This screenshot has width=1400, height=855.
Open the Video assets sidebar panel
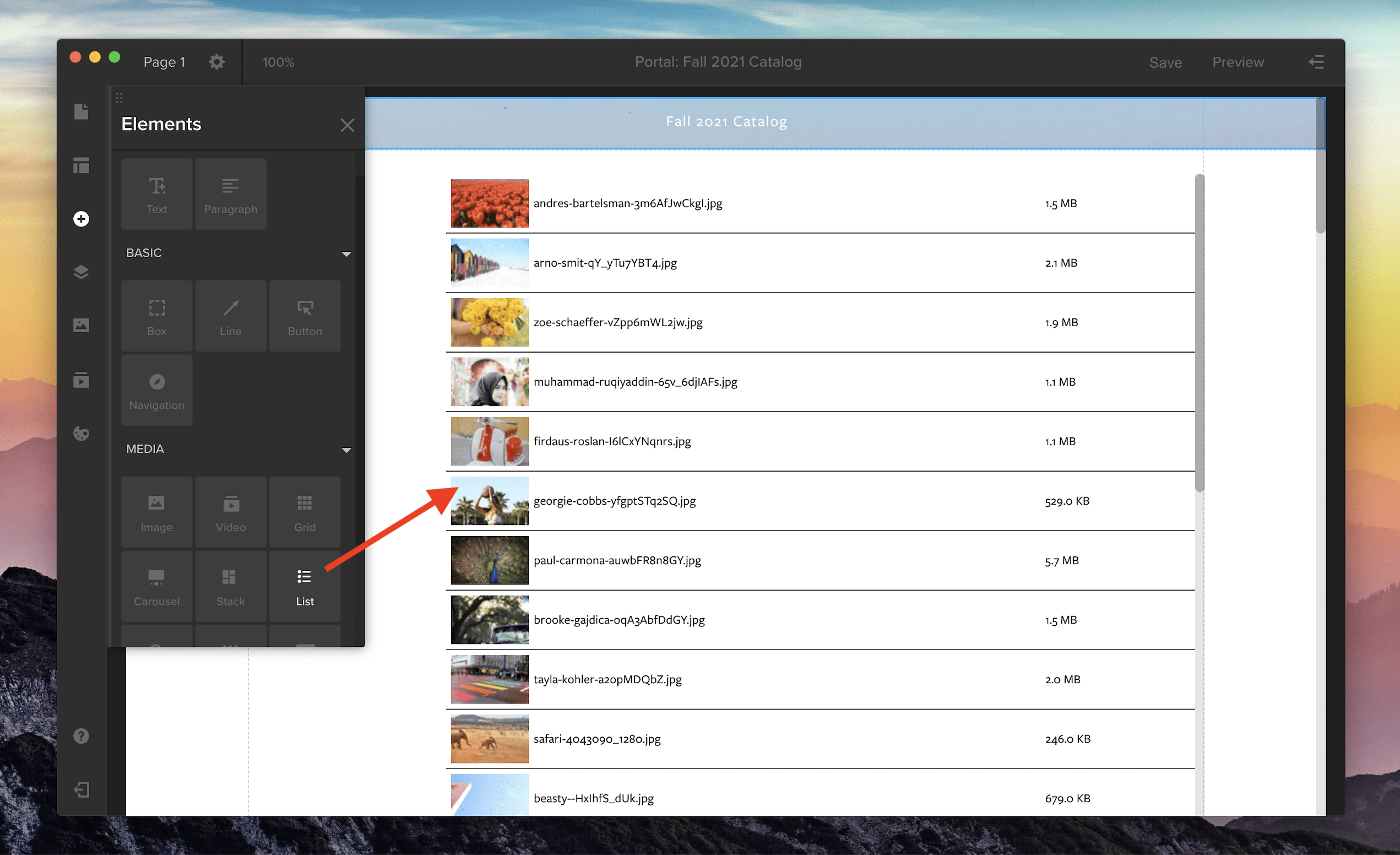[82, 380]
